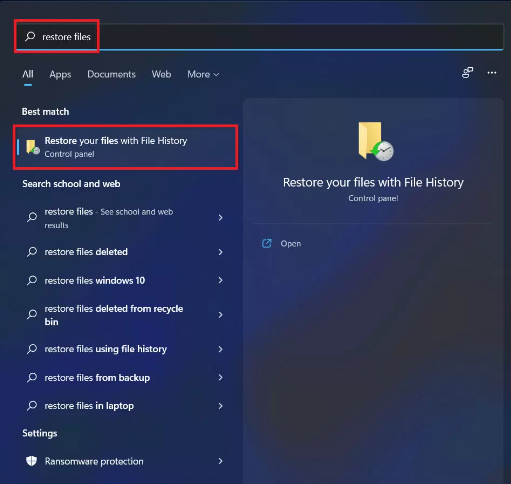
Task: Click search icon beside 'See school and web results'
Action: 32,217
